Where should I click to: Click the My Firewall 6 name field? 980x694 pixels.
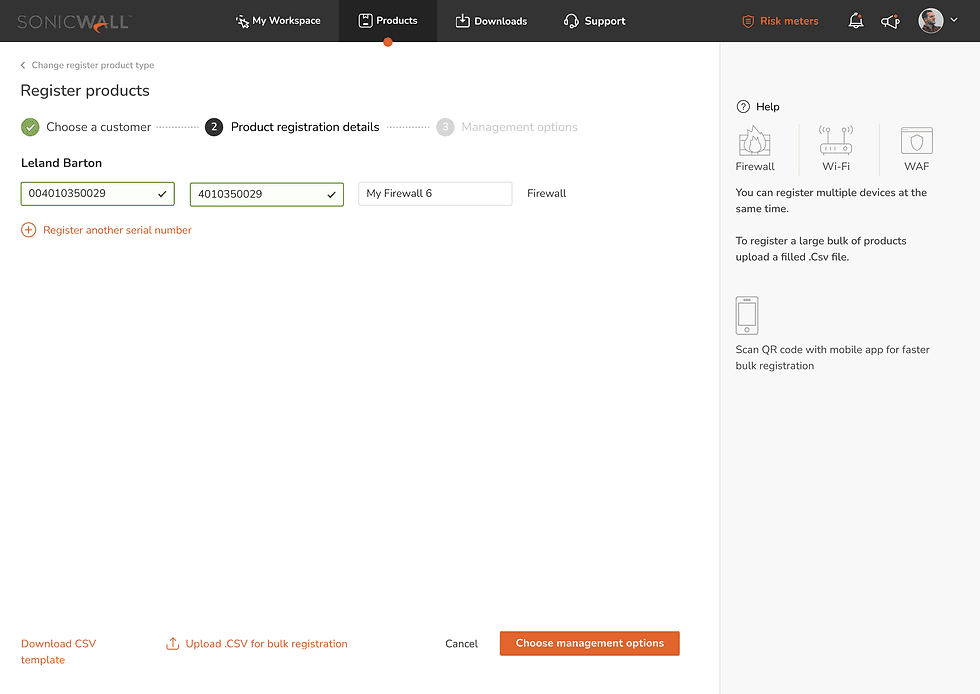click(x=435, y=194)
